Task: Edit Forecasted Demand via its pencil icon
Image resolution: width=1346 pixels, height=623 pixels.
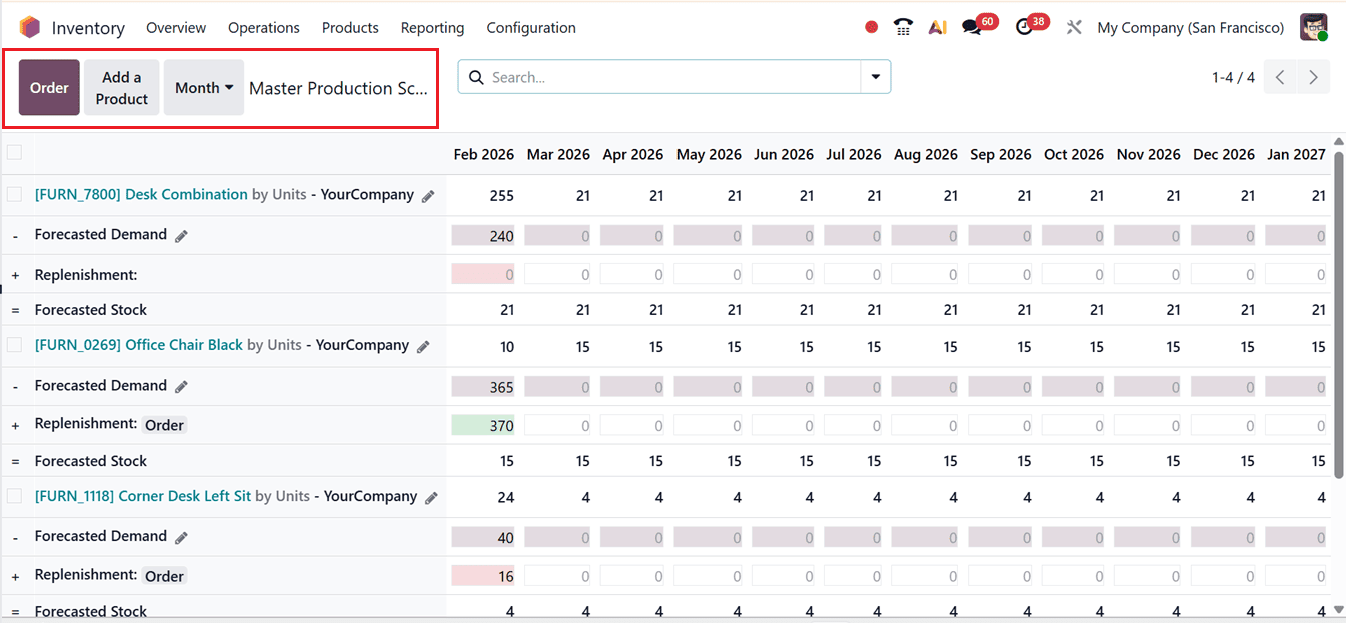Action: click(182, 234)
